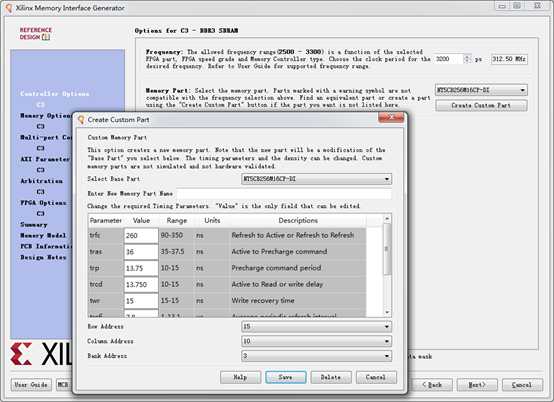Open the Bank Address dropdown
This screenshot has width=554, height=402.
tap(317, 356)
